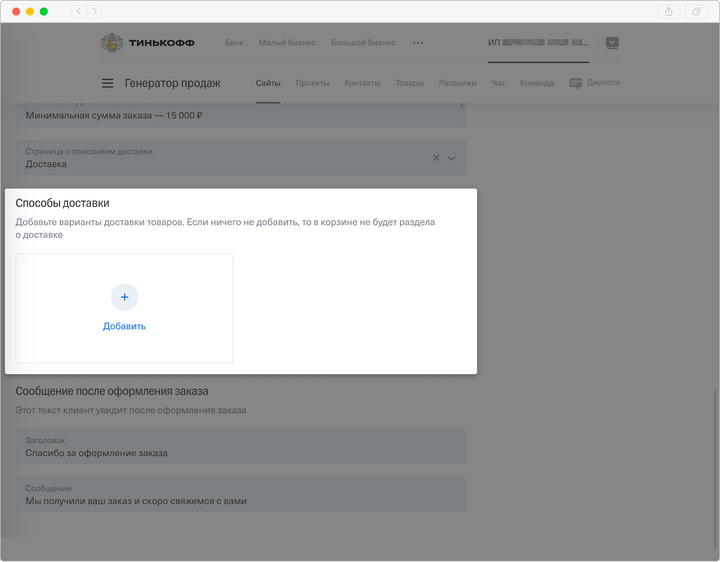Expand the delivery description page dropdown
Image resolution: width=720 pixels, height=562 pixels.
452,158
